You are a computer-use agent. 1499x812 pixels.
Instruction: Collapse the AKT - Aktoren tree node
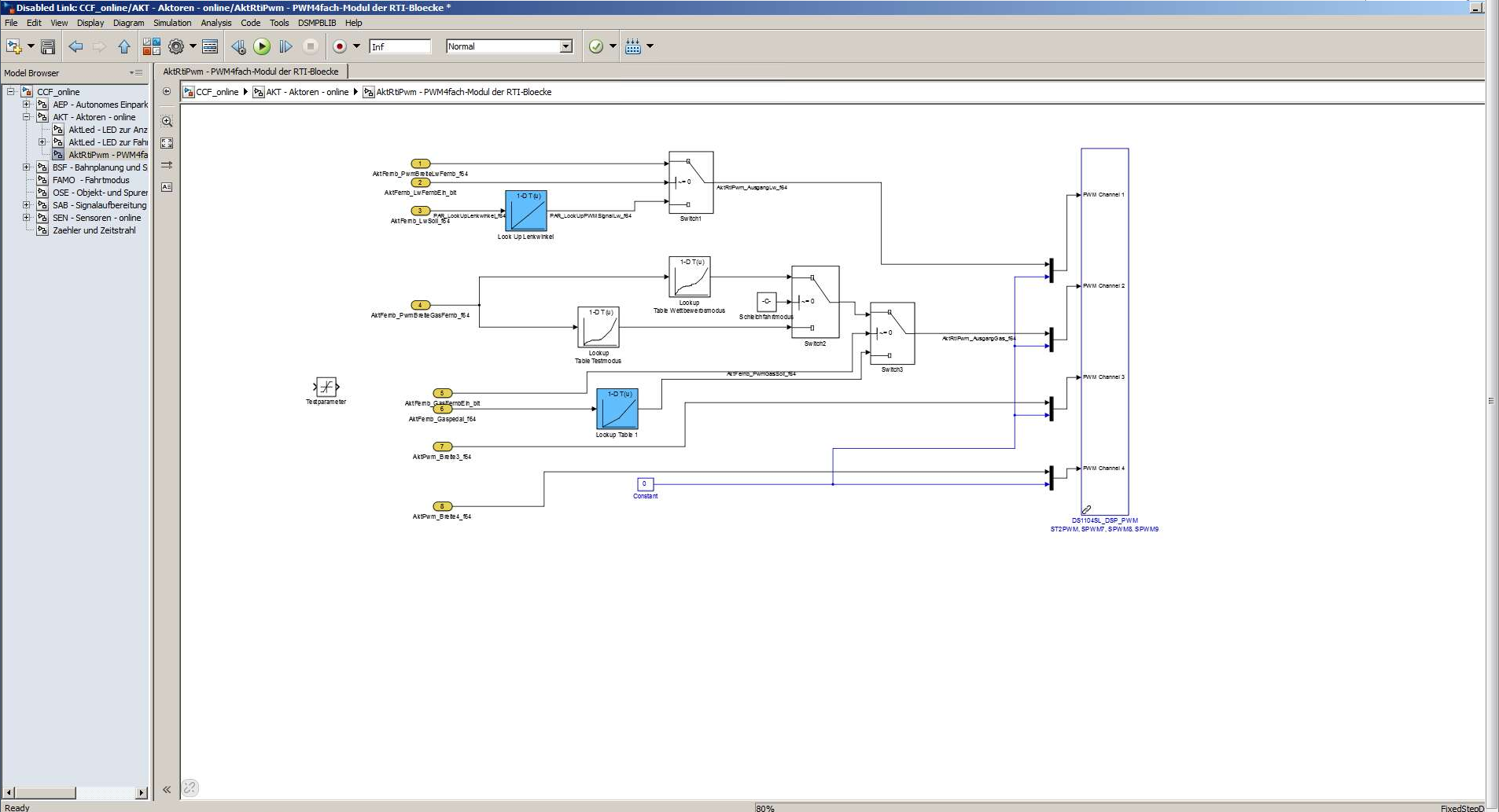pyautogui.click(x=26, y=117)
